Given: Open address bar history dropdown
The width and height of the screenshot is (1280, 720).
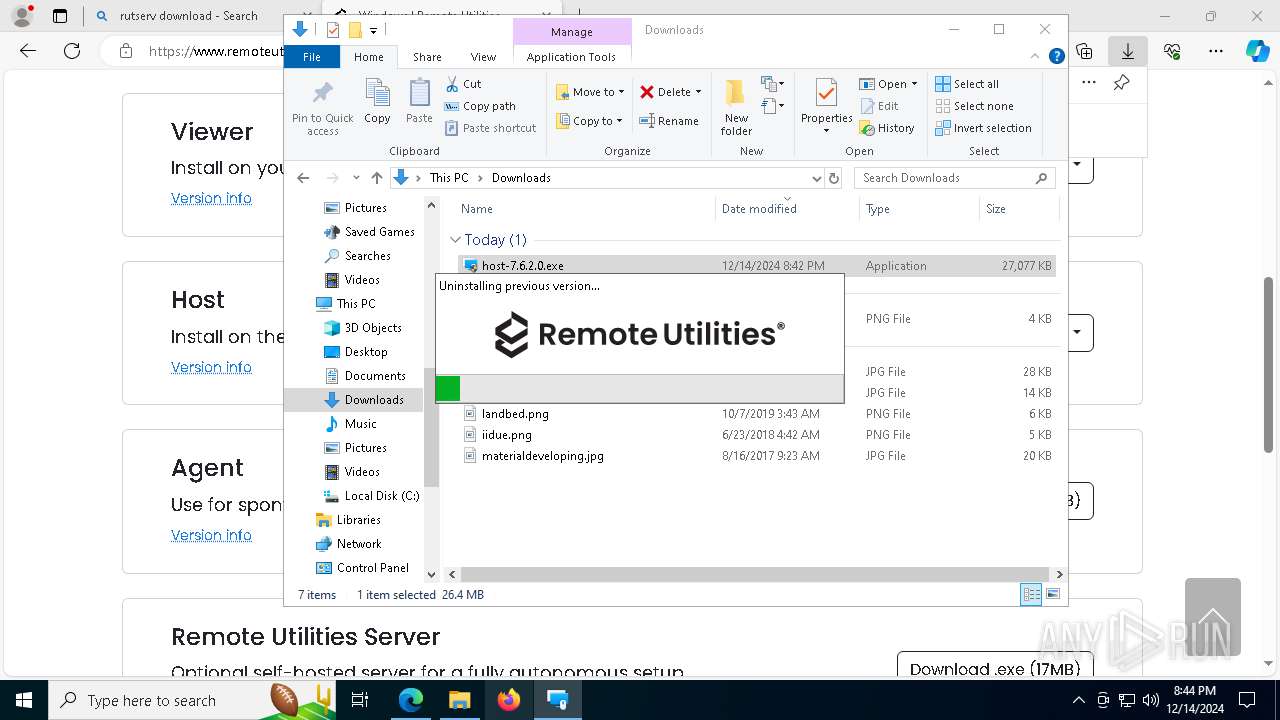Looking at the screenshot, I should coord(816,178).
